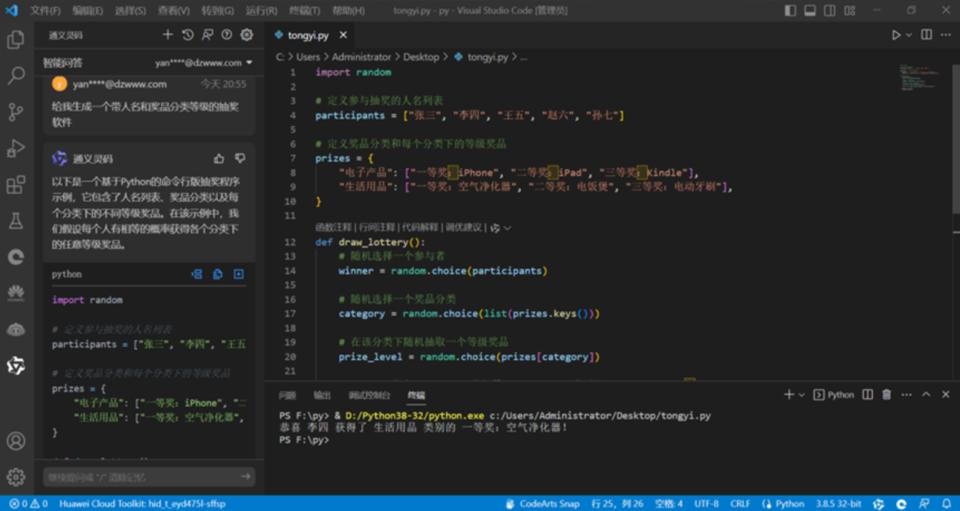Expand the account dropdown yan****@dzwww.com
This screenshot has width=960, height=511.
(x=205, y=62)
